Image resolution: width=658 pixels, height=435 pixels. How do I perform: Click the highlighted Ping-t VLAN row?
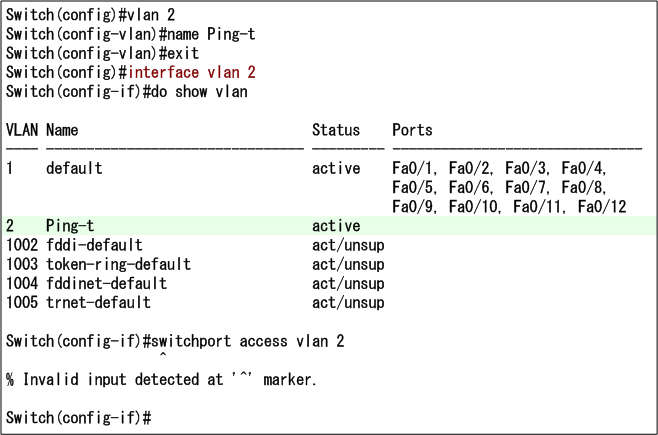(329, 225)
